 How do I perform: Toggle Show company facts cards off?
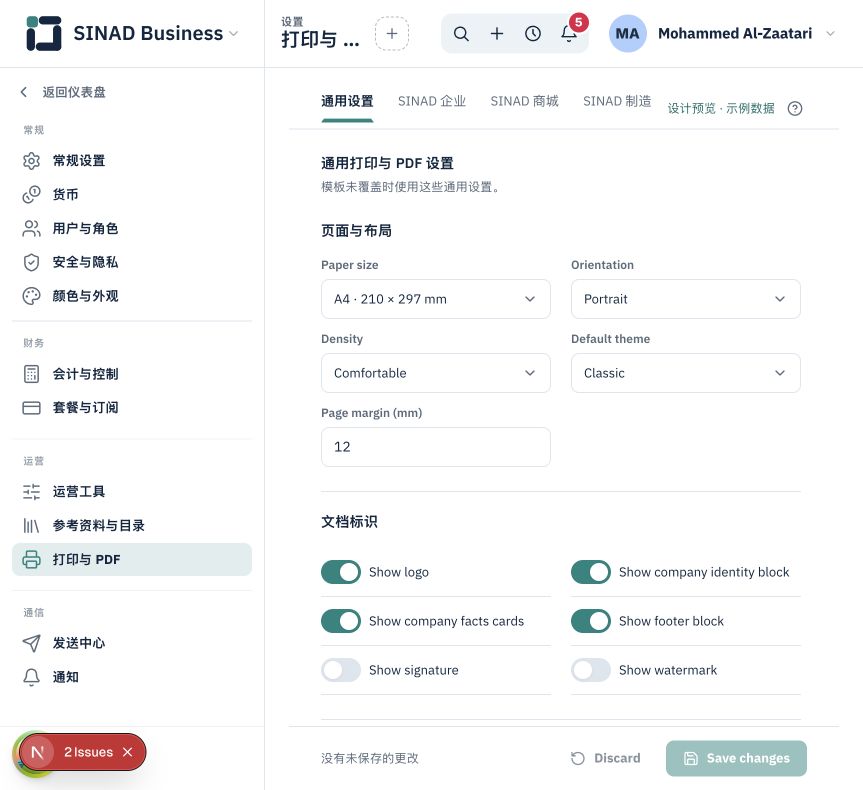341,621
